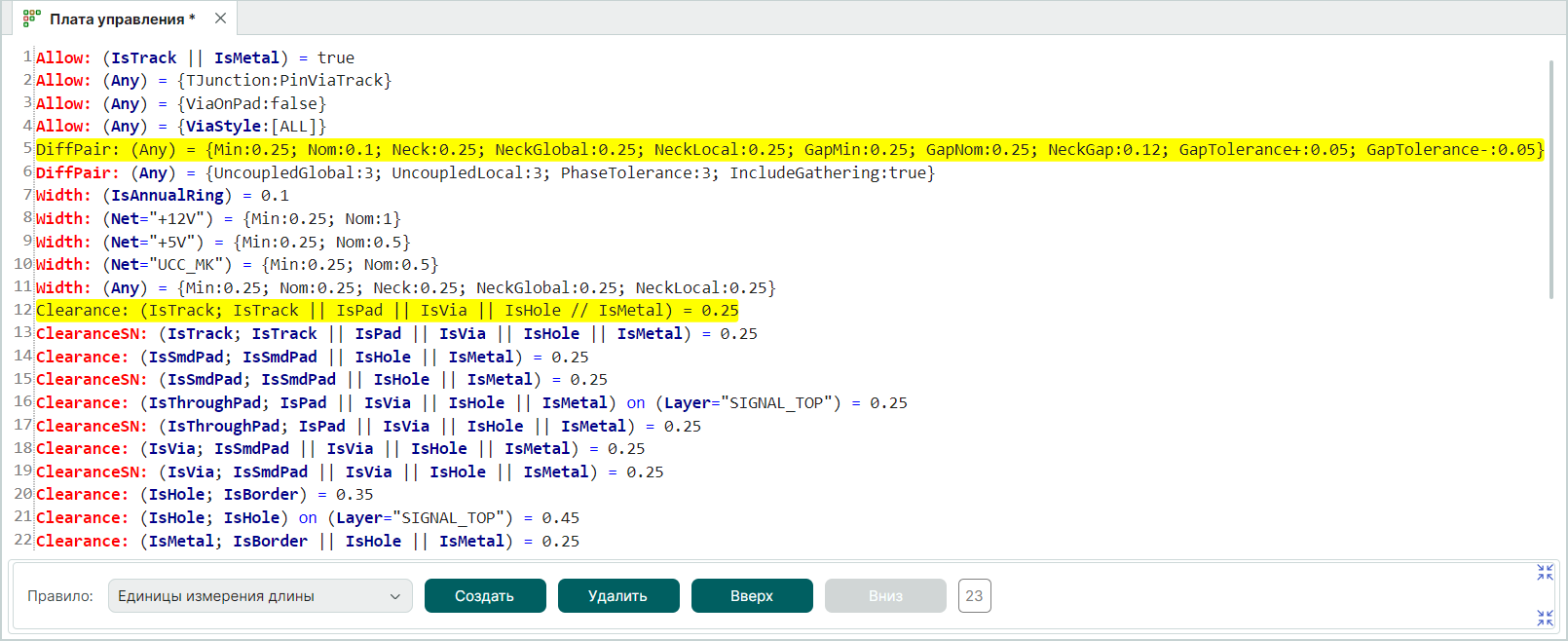Select Clearance IsHole; IsHole rule 0.45
The width and height of the screenshot is (1568, 641).
pos(308,517)
